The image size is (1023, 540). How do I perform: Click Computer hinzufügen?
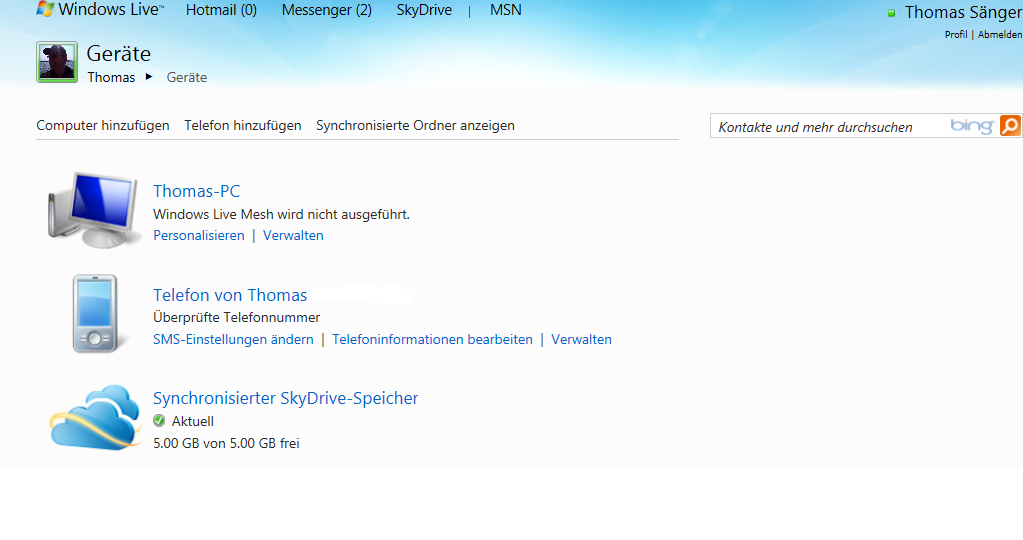pyautogui.click(x=102, y=125)
